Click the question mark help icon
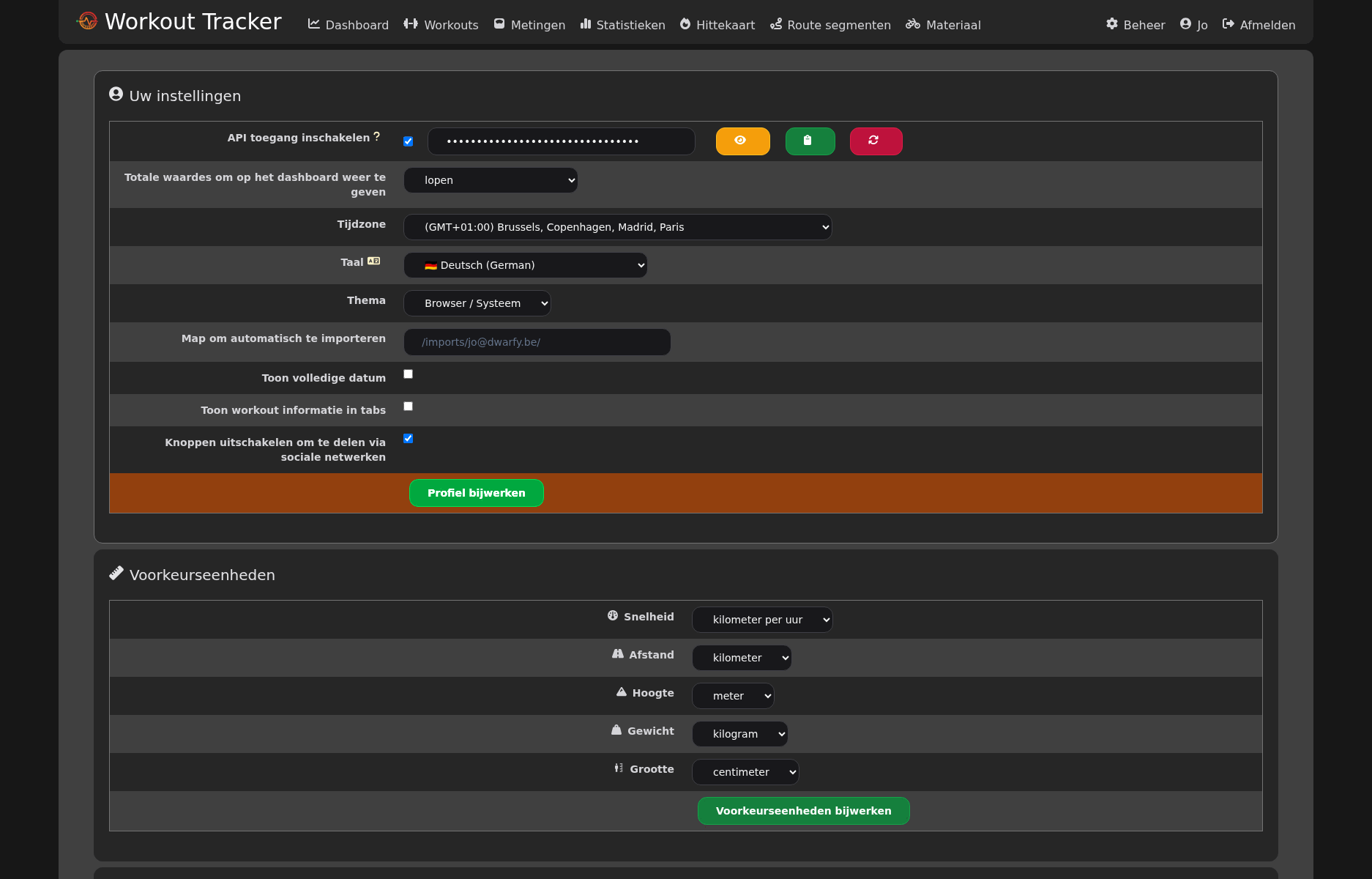This screenshot has width=1372, height=879. [x=377, y=136]
